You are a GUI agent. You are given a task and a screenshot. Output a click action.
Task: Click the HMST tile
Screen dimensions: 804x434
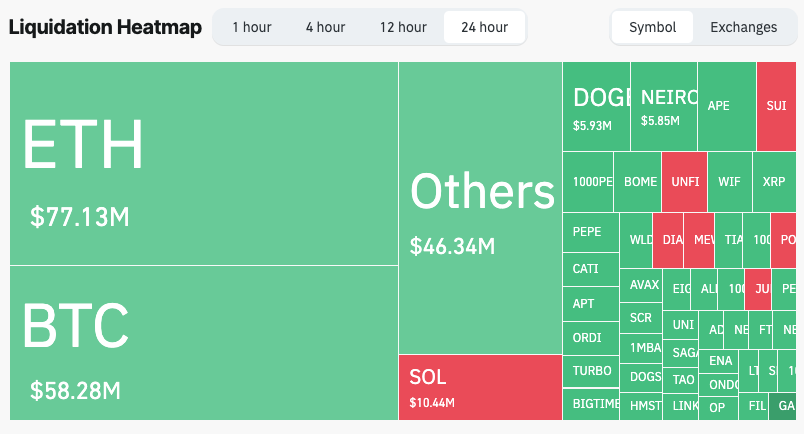641,406
